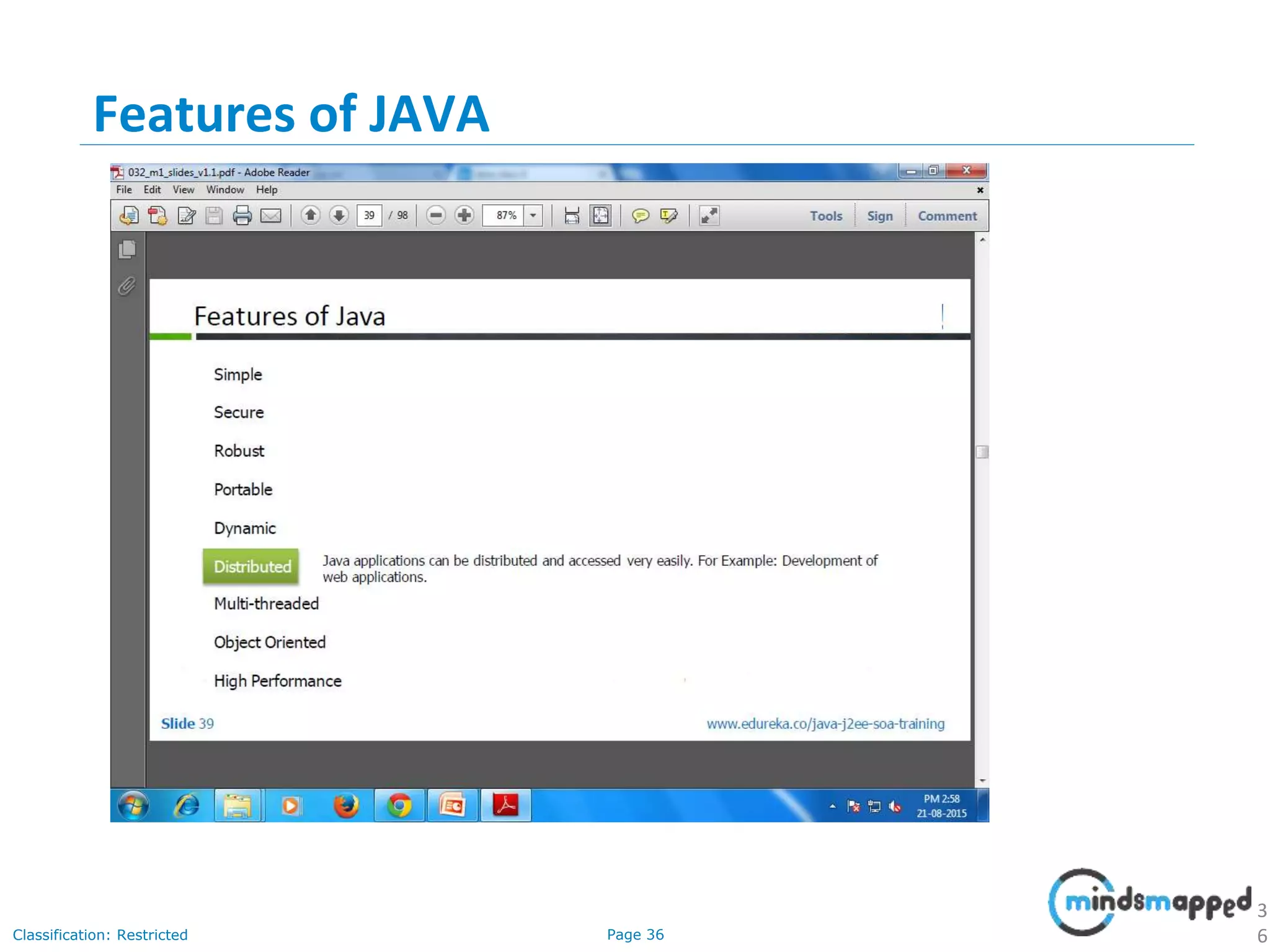
Task: Click the edit/sign document toolbar icon
Action: [186, 216]
